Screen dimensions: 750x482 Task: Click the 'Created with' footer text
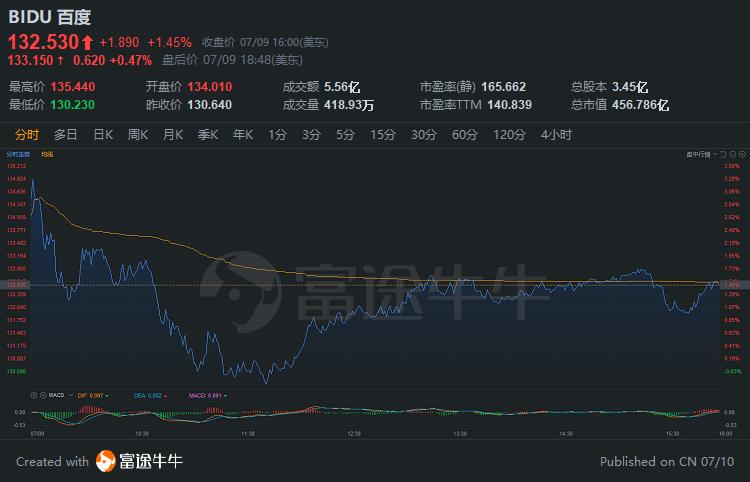(x=52, y=461)
